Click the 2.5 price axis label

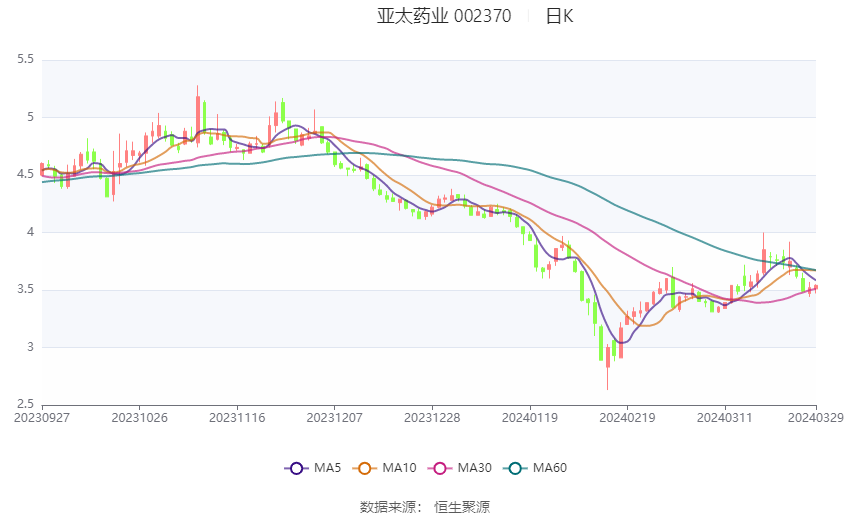pos(25,404)
